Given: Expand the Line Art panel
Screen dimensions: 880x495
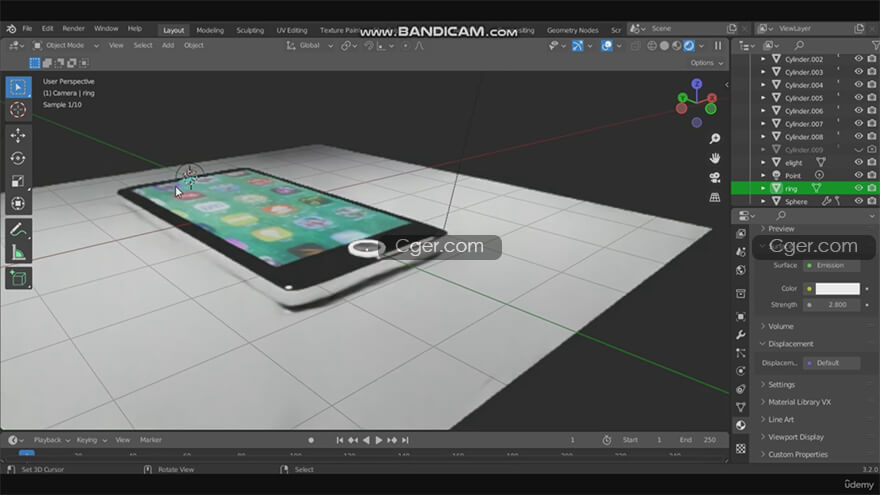Looking at the screenshot, I should click(781, 419).
